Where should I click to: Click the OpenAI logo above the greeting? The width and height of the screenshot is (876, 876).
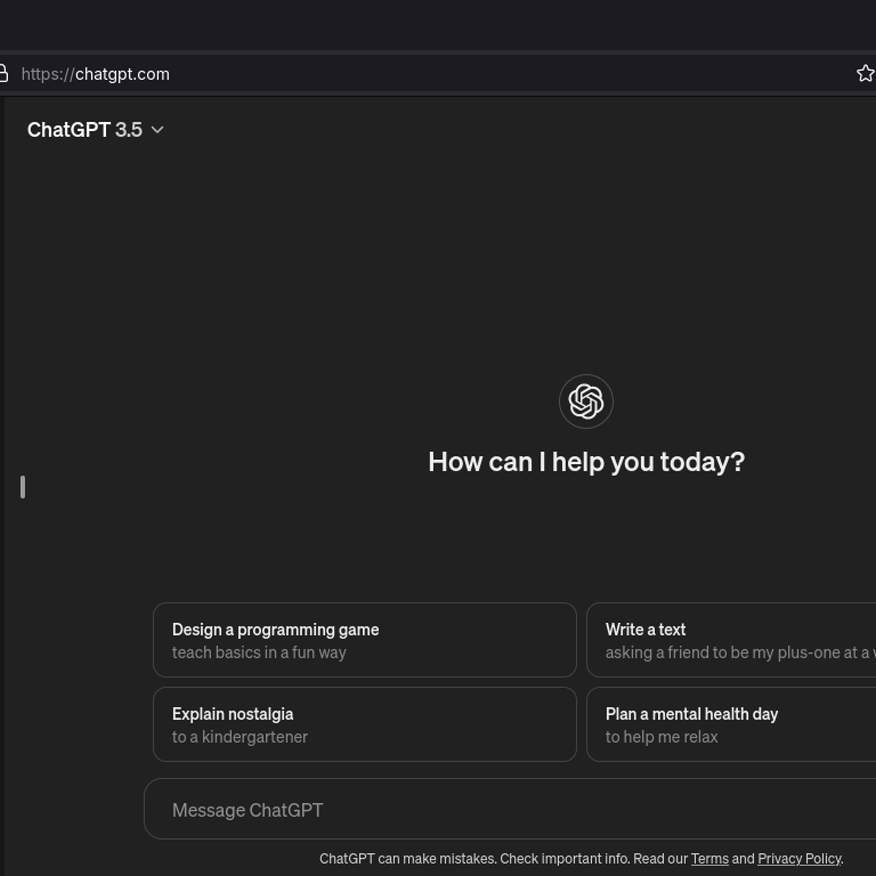(x=586, y=401)
